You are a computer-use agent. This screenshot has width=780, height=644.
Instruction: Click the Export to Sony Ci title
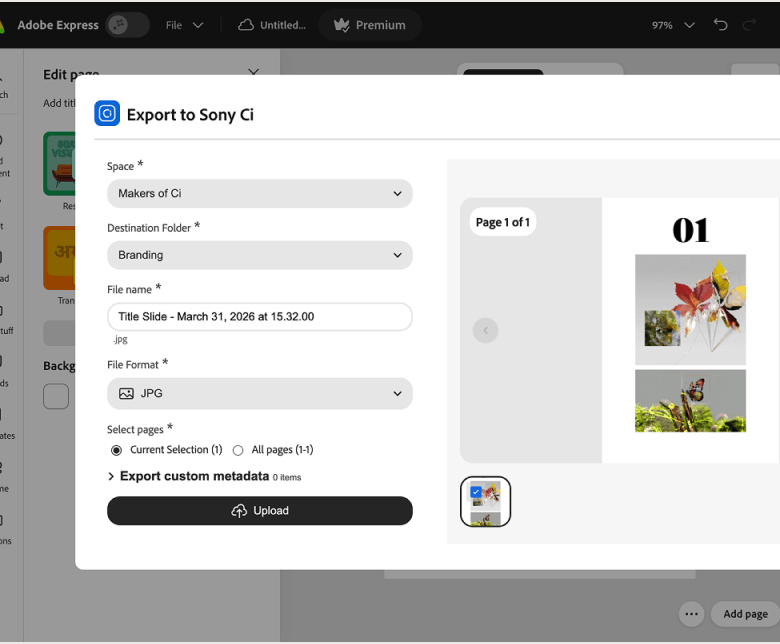[x=190, y=115]
